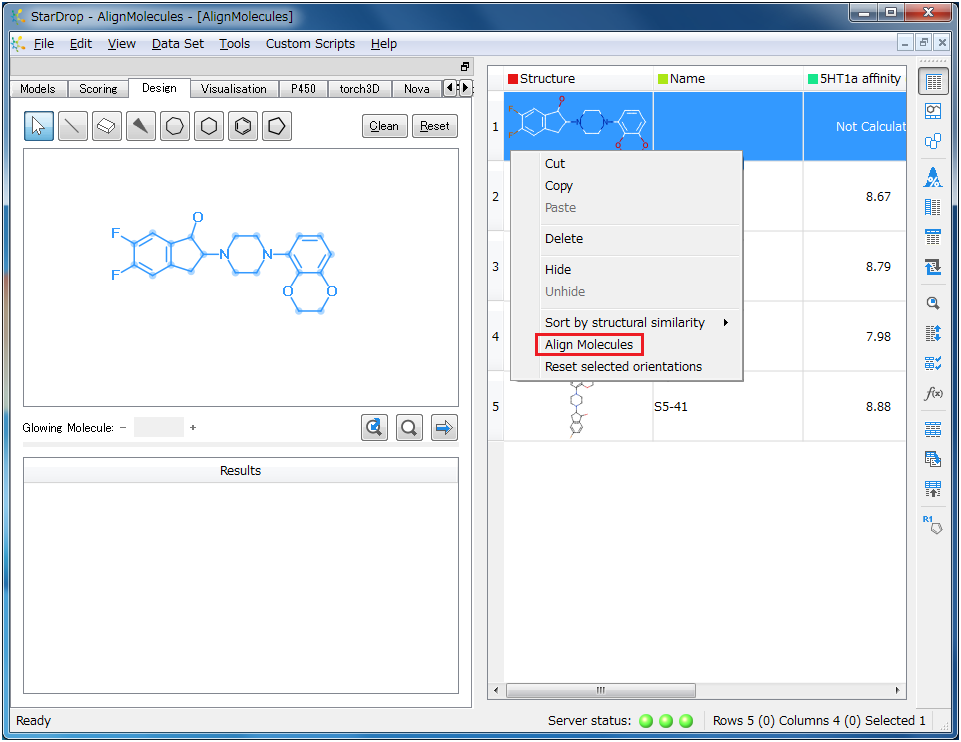This screenshot has height=742, width=961.
Task: Choose the wedge bond tool
Action: coord(141,126)
